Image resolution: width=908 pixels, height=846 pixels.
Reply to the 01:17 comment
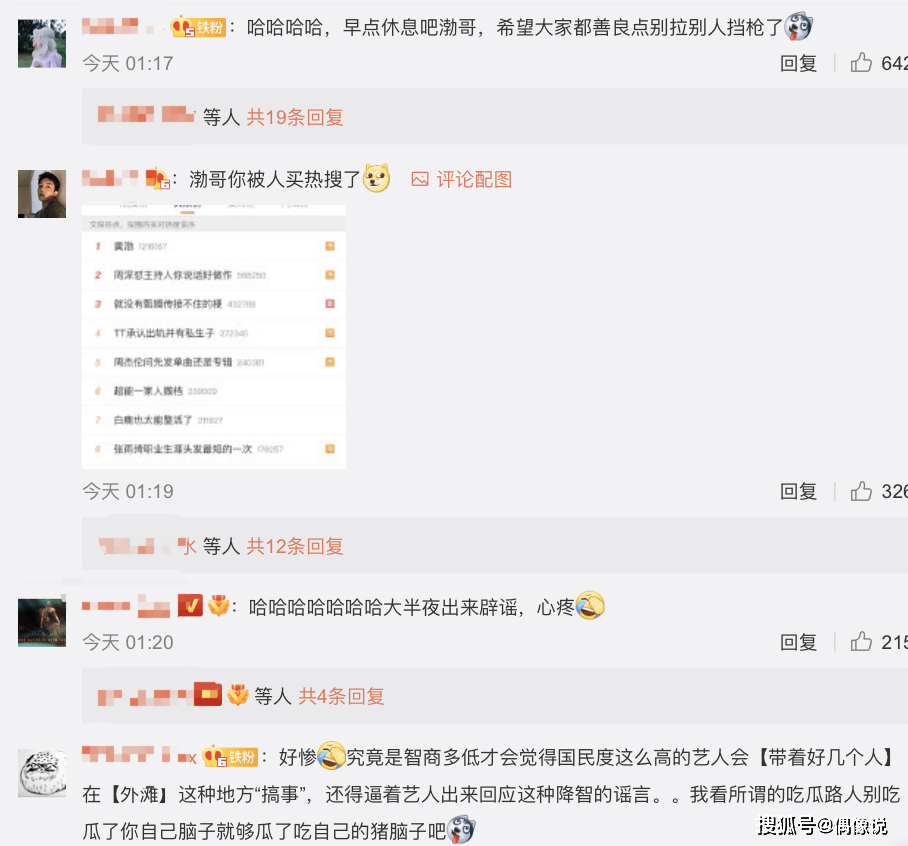click(x=798, y=63)
